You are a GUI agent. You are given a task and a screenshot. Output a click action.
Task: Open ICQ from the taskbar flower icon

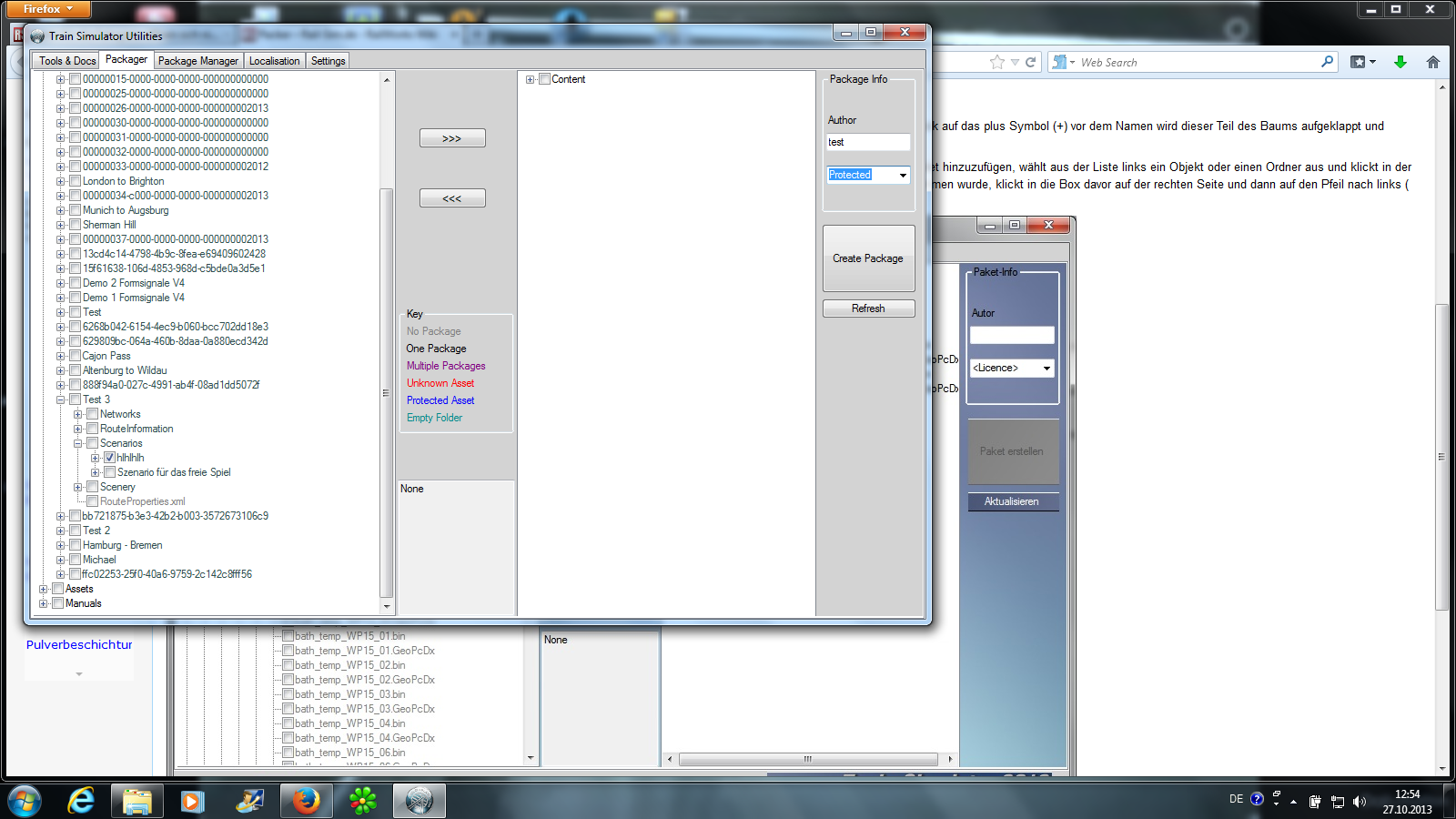[362, 801]
